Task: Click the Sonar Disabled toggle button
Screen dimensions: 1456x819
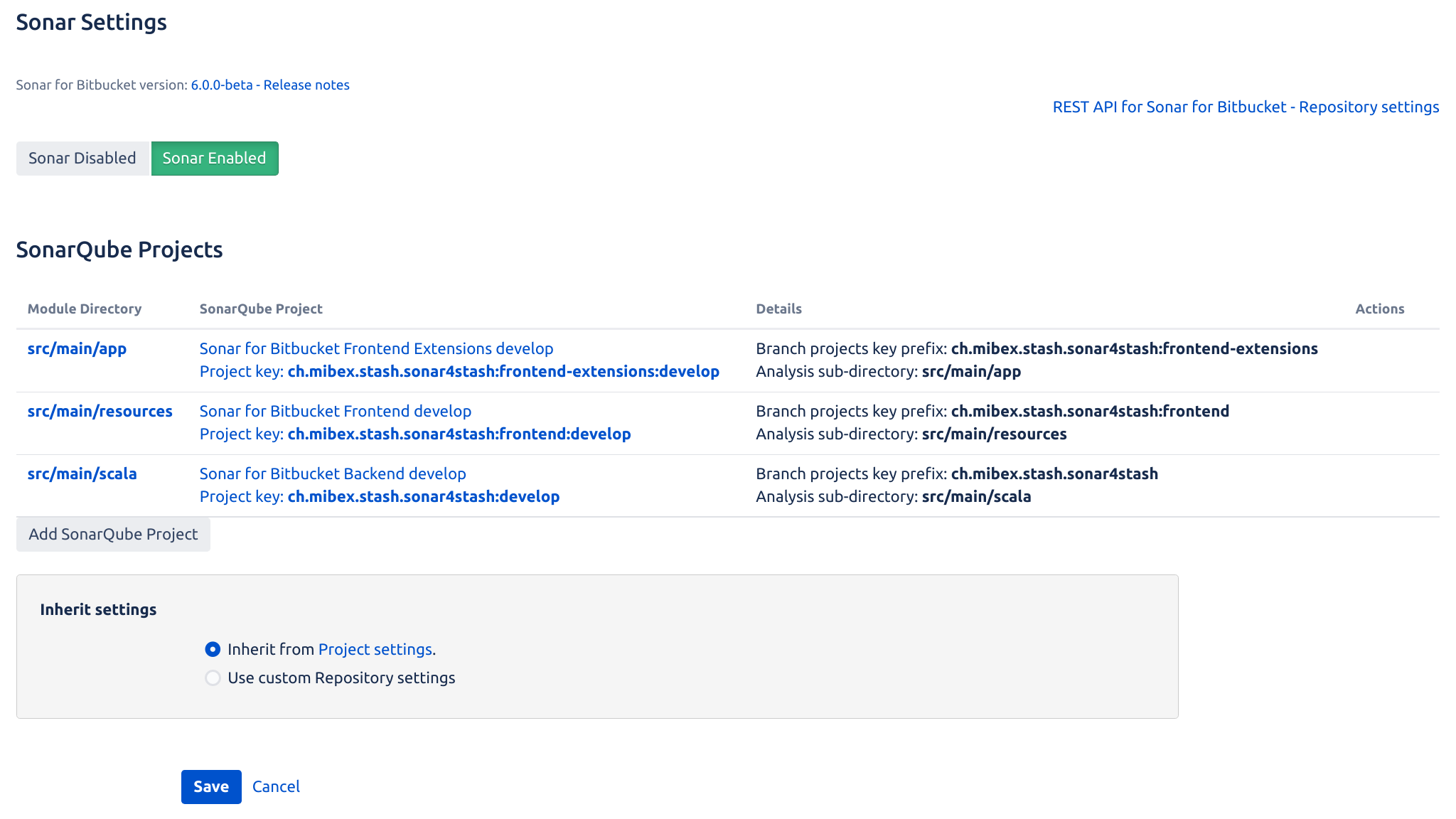Action: coord(82,158)
